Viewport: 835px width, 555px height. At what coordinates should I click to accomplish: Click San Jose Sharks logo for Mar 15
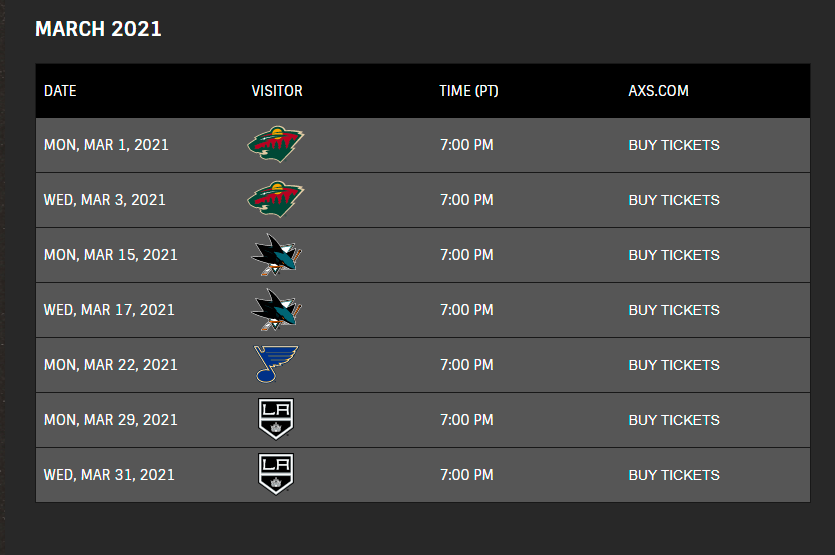tap(276, 256)
